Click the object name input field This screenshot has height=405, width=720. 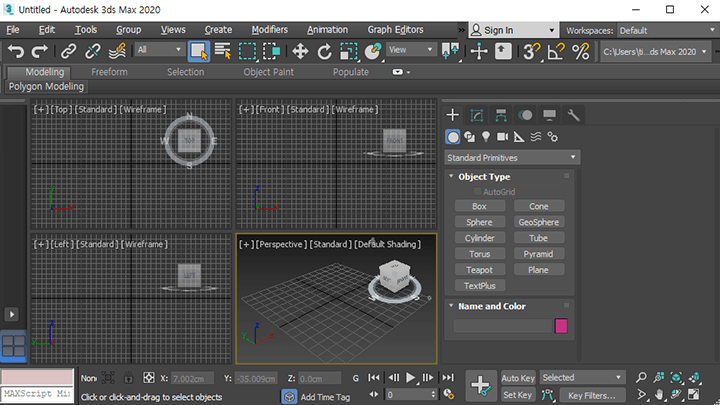point(502,326)
